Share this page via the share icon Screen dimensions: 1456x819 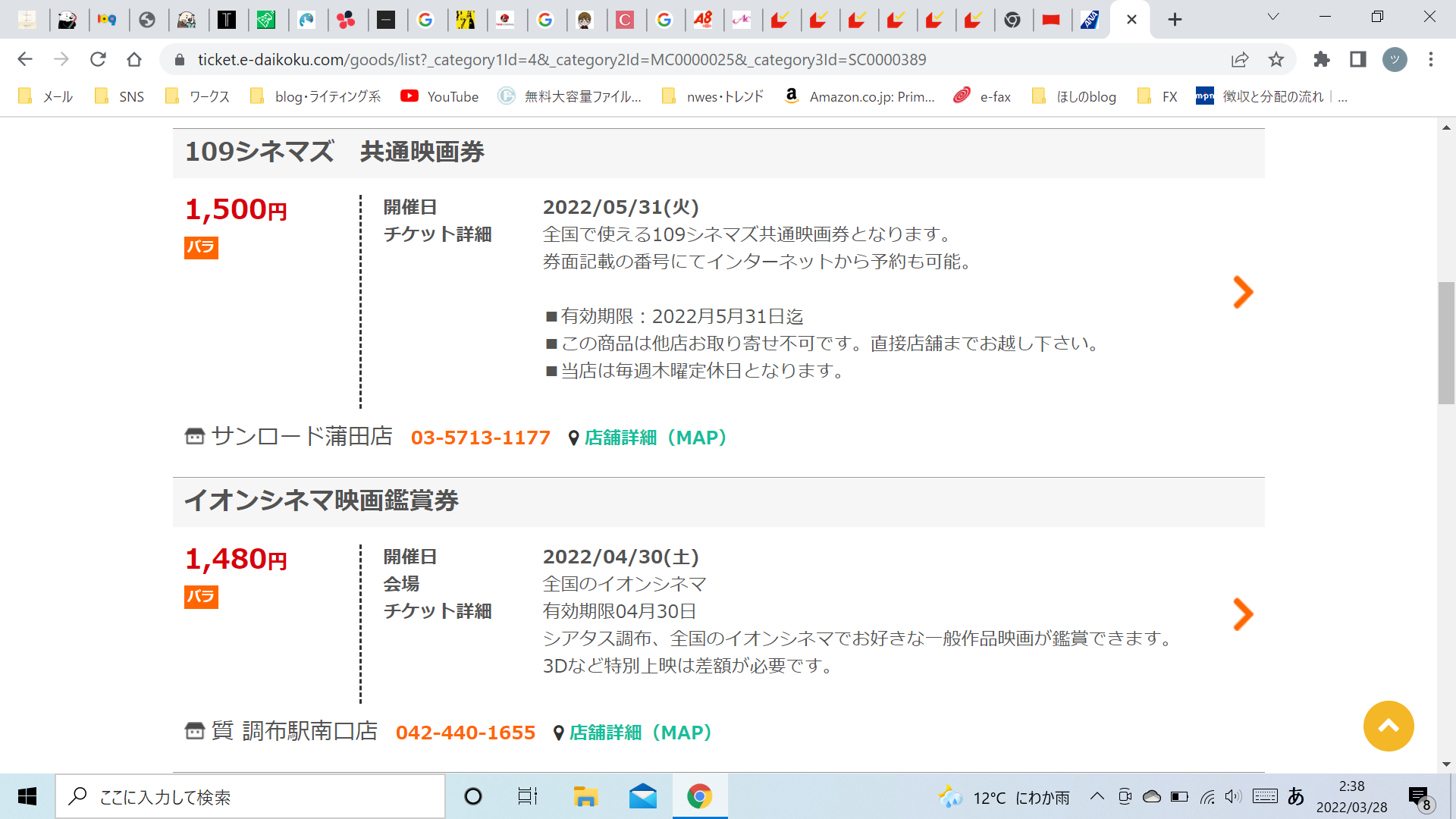coord(1240,59)
